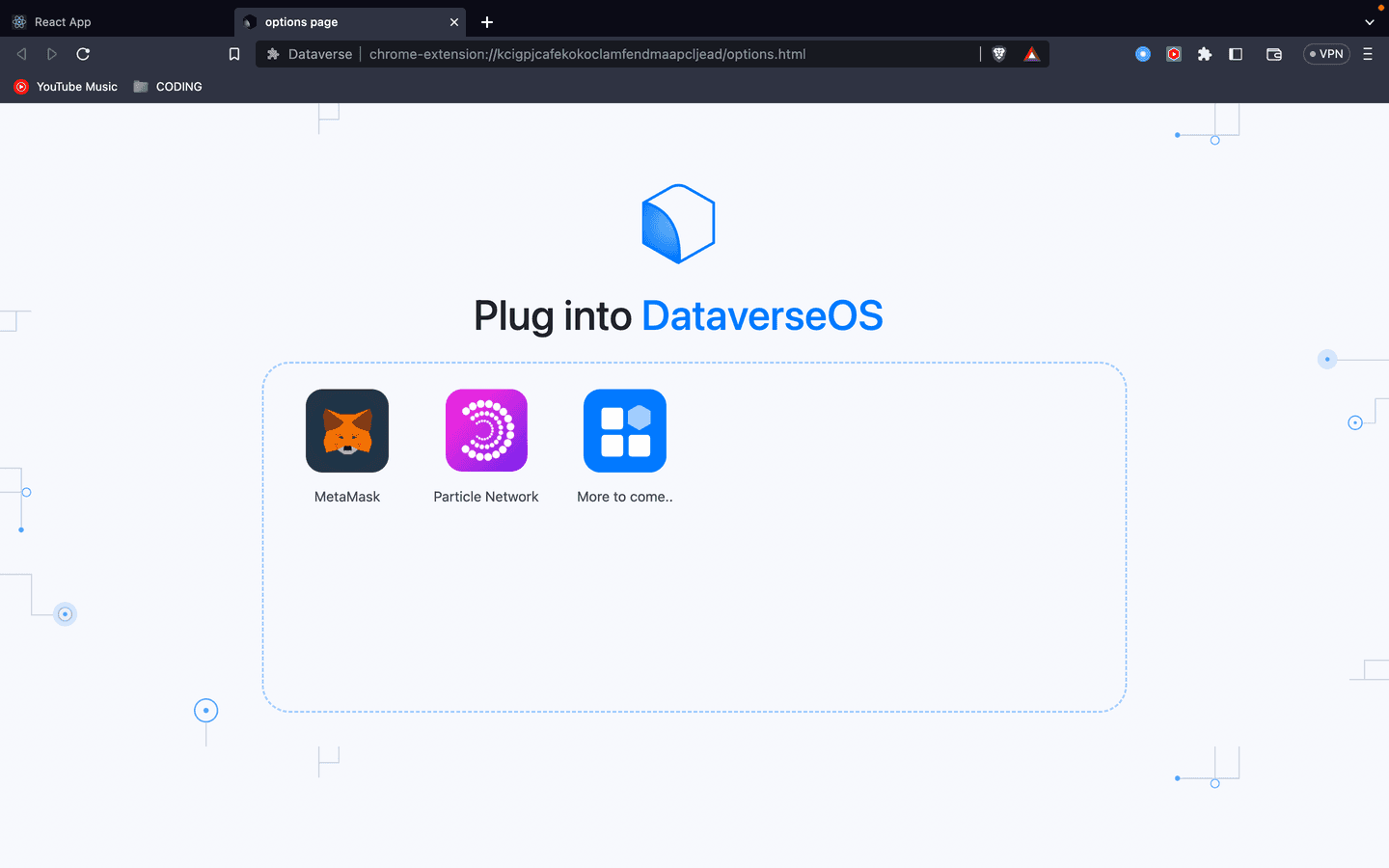
Task: Expand the tab search chevron
Action: pyautogui.click(x=1370, y=22)
